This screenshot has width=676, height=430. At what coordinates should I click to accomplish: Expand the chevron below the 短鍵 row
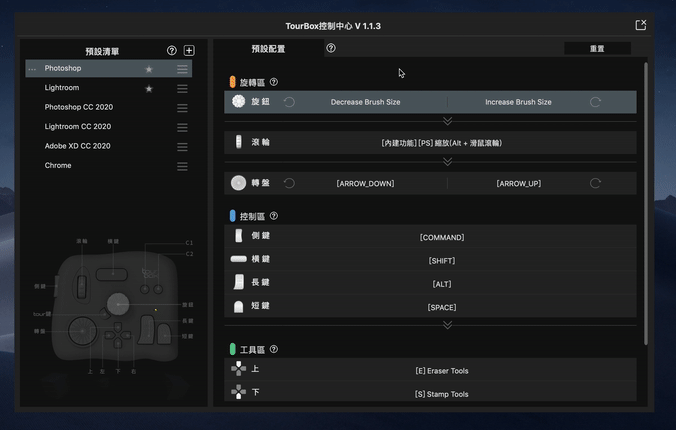(x=448, y=324)
